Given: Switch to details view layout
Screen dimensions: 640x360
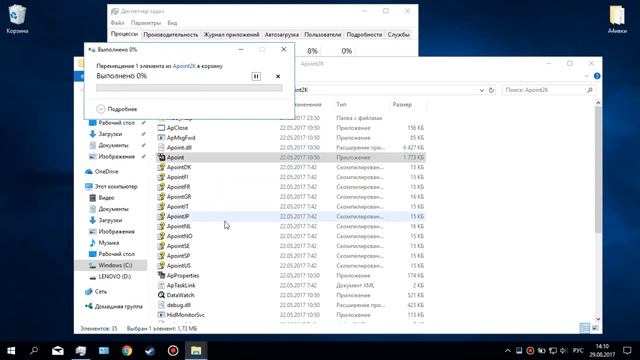Looking at the screenshot, I should point(584,328).
